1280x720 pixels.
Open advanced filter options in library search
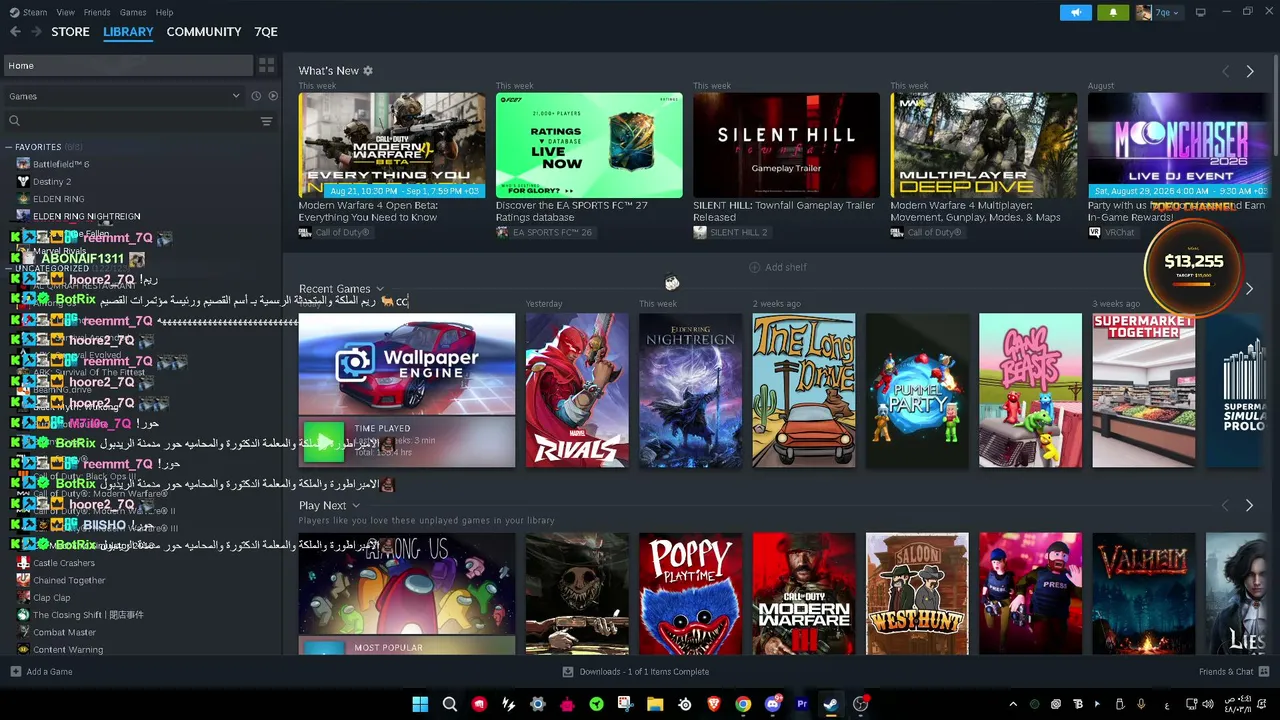(266, 121)
